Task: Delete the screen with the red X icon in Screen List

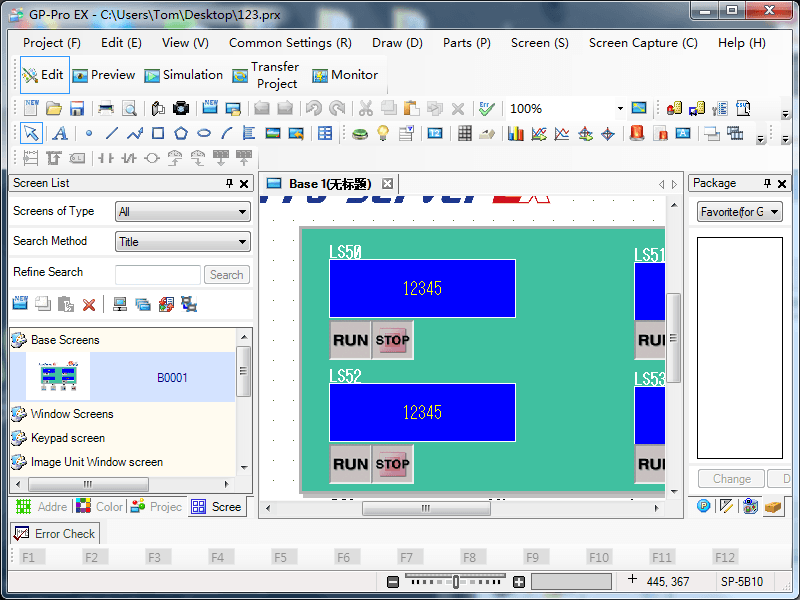Action: (89, 305)
